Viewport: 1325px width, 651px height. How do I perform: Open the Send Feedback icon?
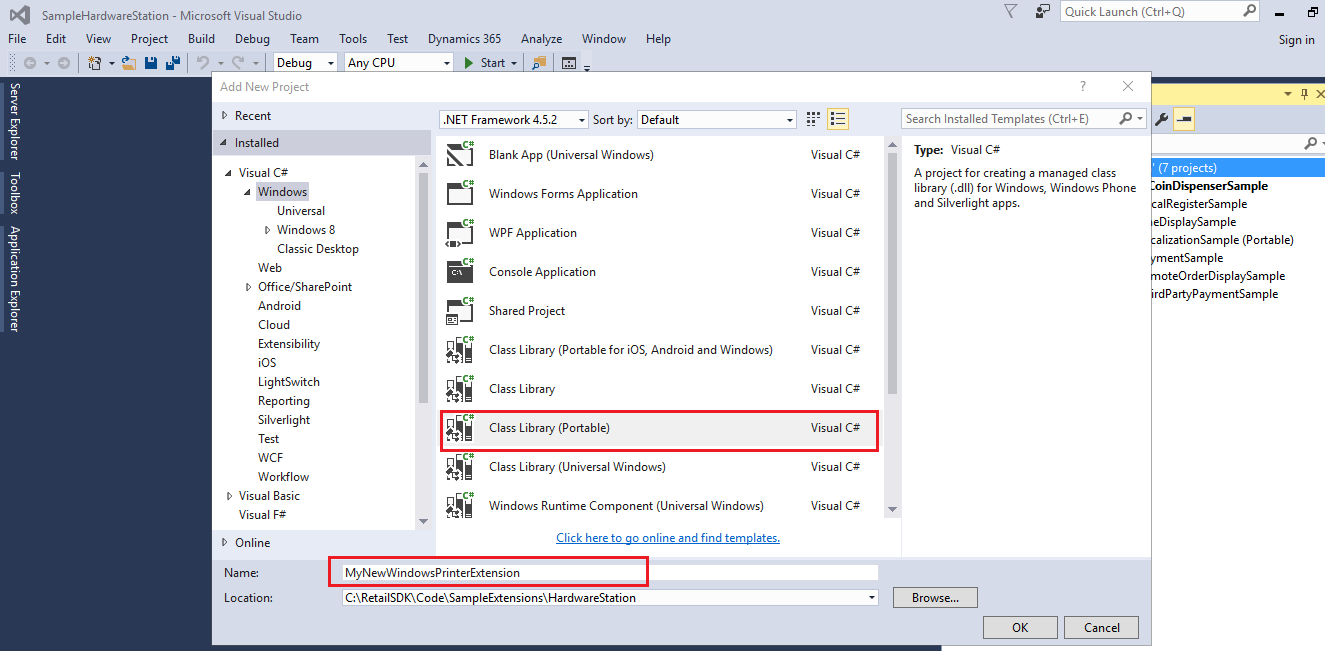1043,11
